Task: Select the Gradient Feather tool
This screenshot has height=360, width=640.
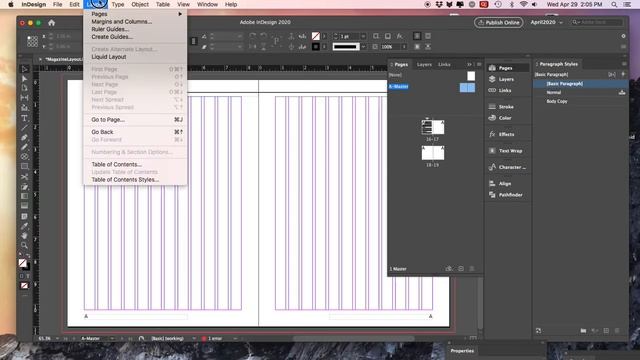Action: point(24,206)
